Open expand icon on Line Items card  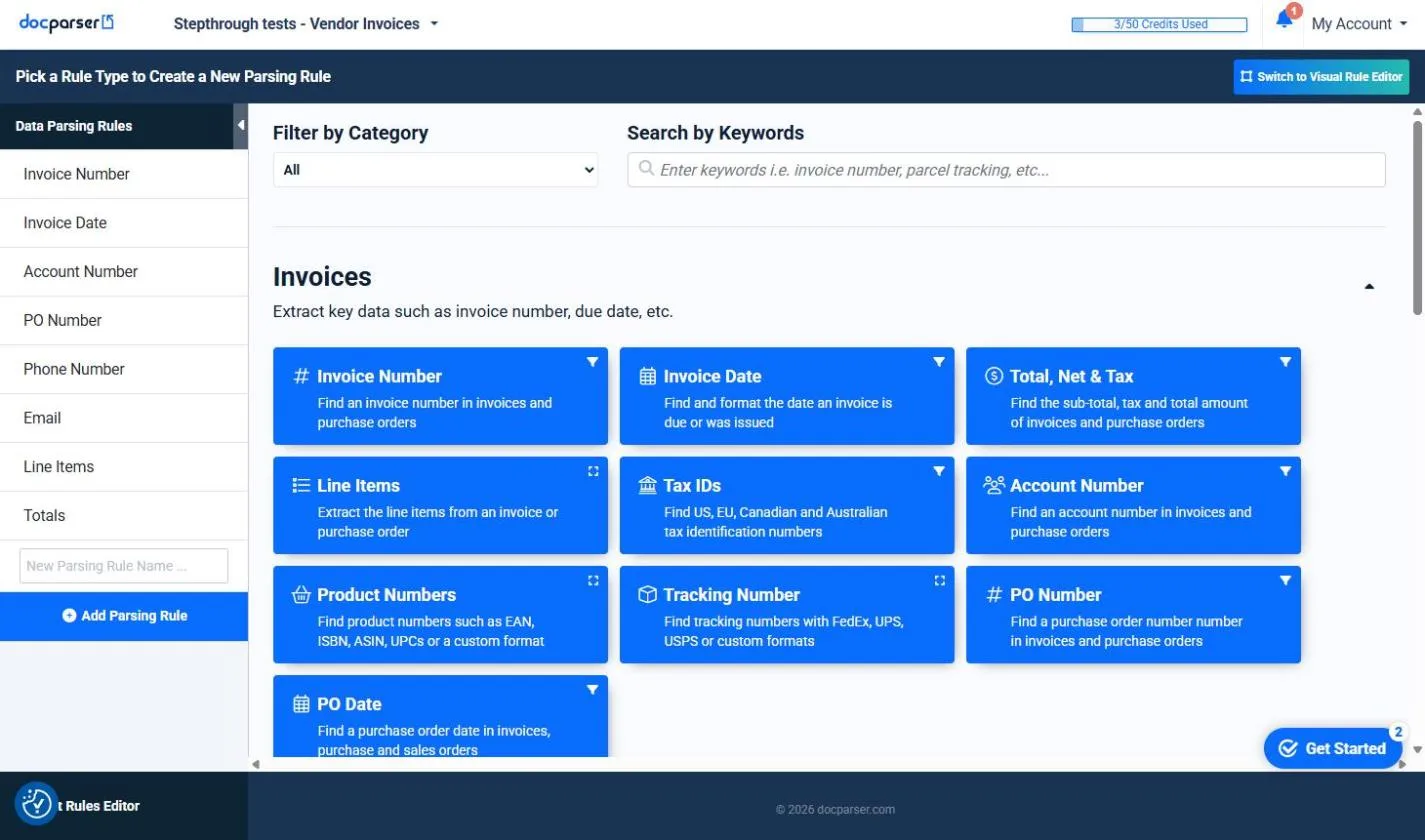click(593, 471)
